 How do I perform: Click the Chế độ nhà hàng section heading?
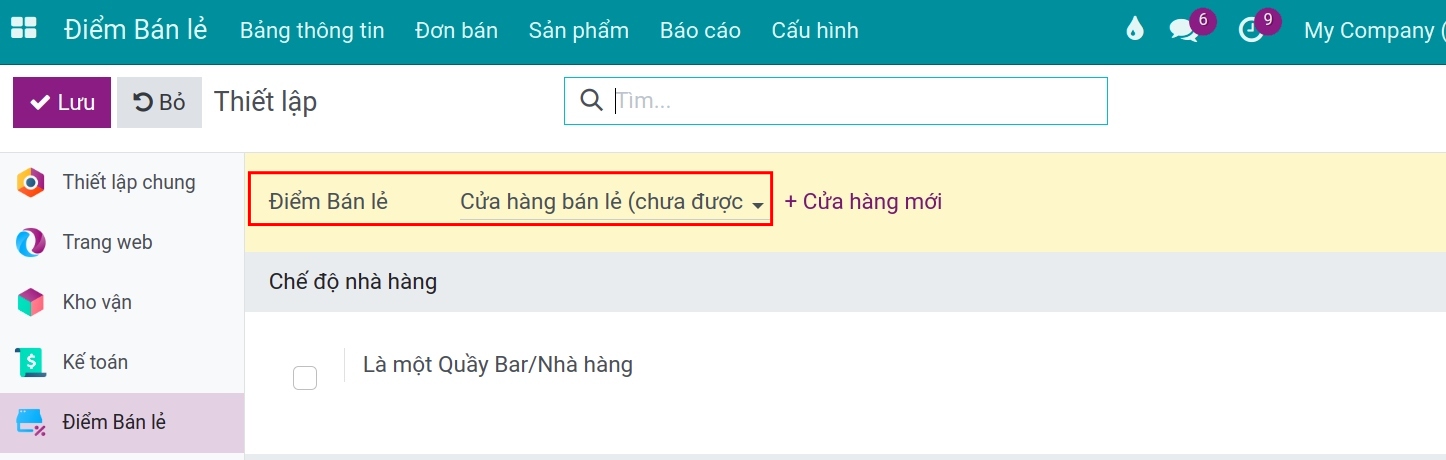[x=353, y=282]
